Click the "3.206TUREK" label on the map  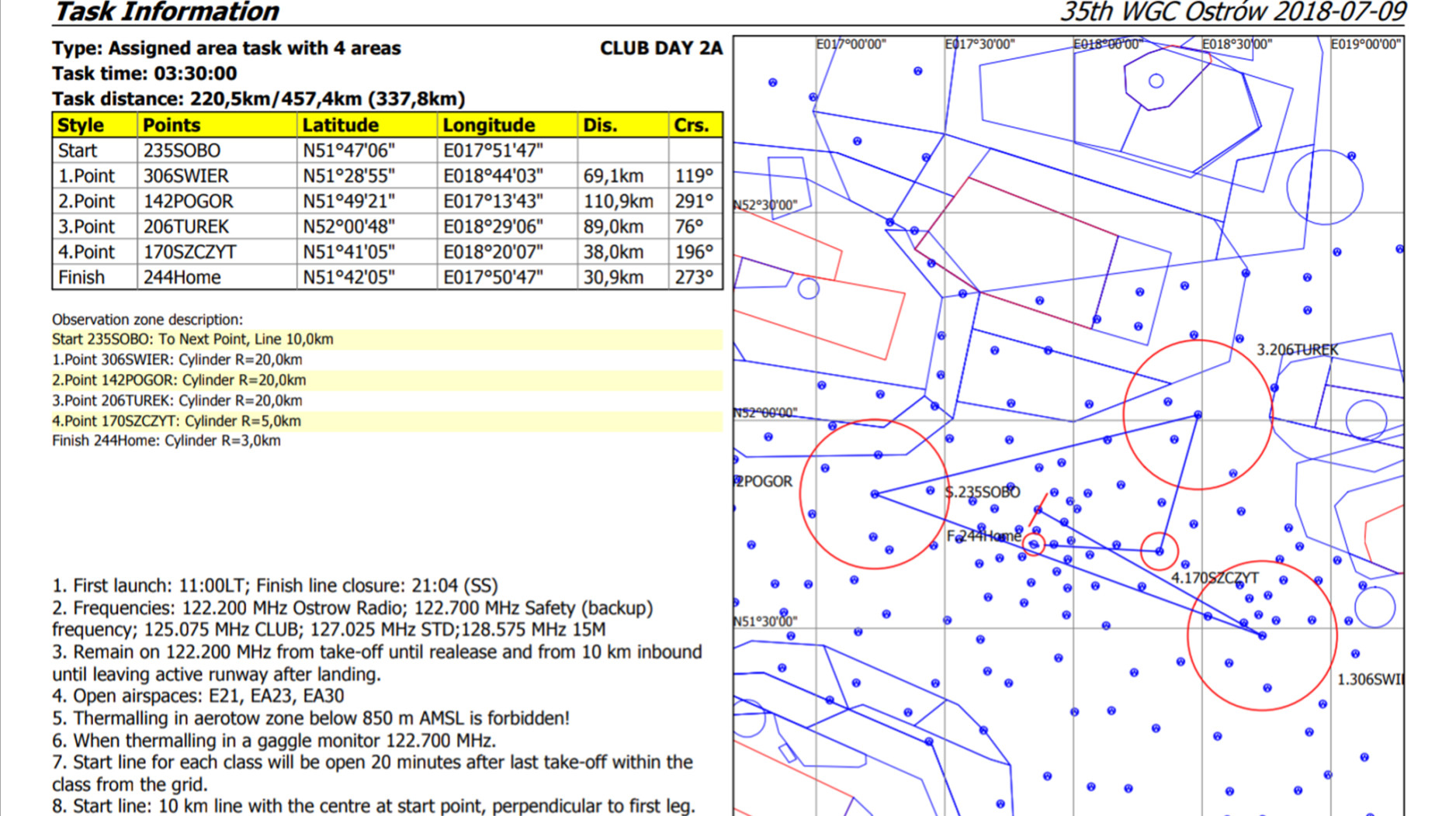[1297, 350]
